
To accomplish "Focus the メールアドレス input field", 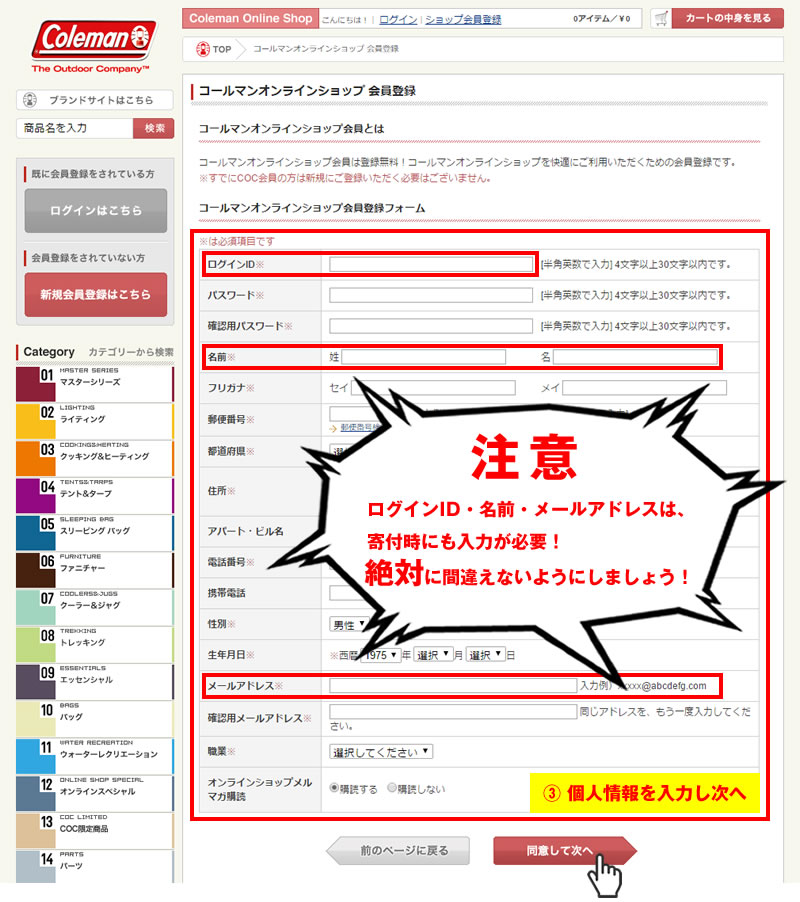I will pos(453,686).
